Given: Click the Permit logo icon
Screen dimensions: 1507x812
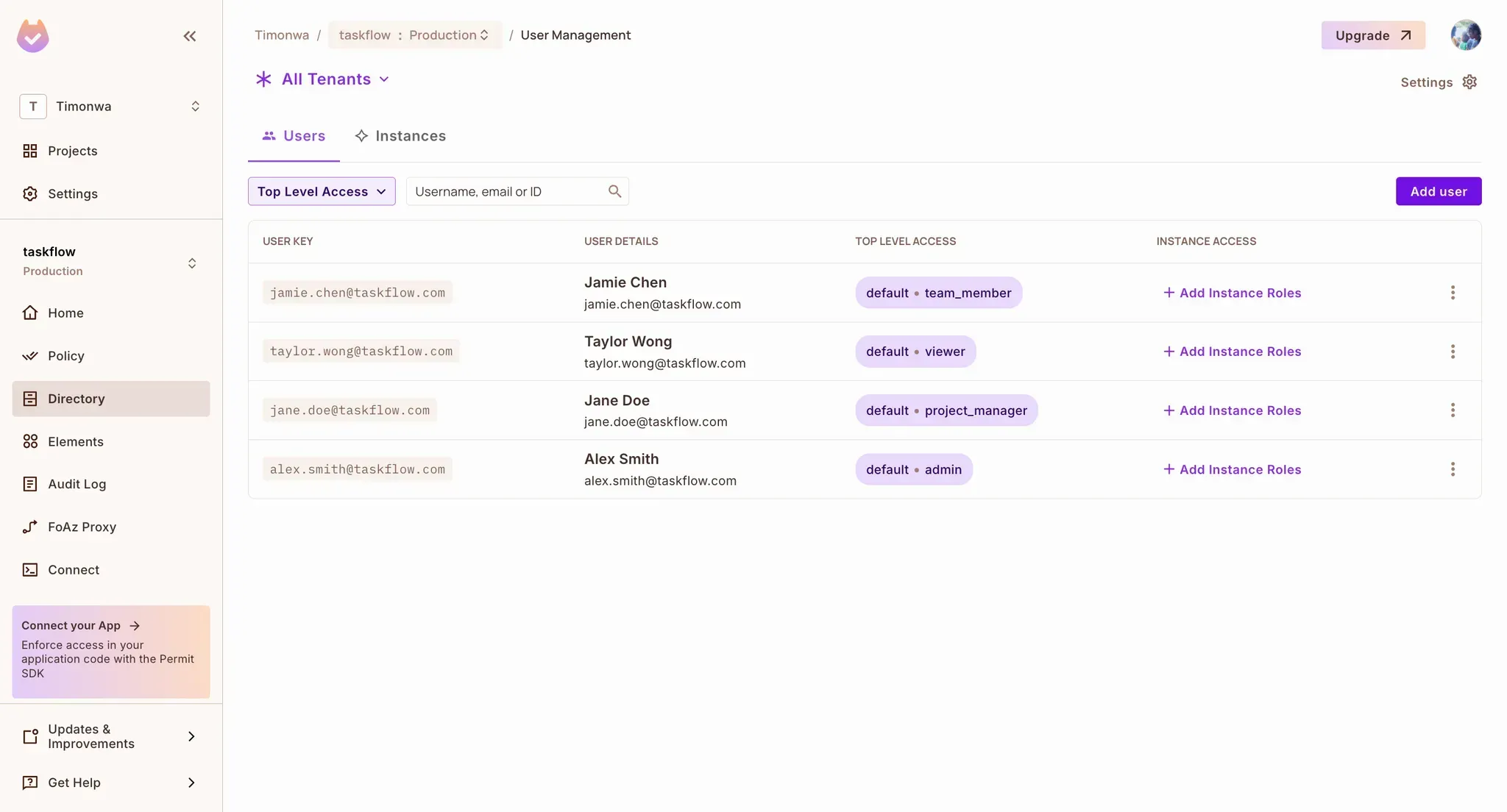Looking at the screenshot, I should [x=33, y=36].
